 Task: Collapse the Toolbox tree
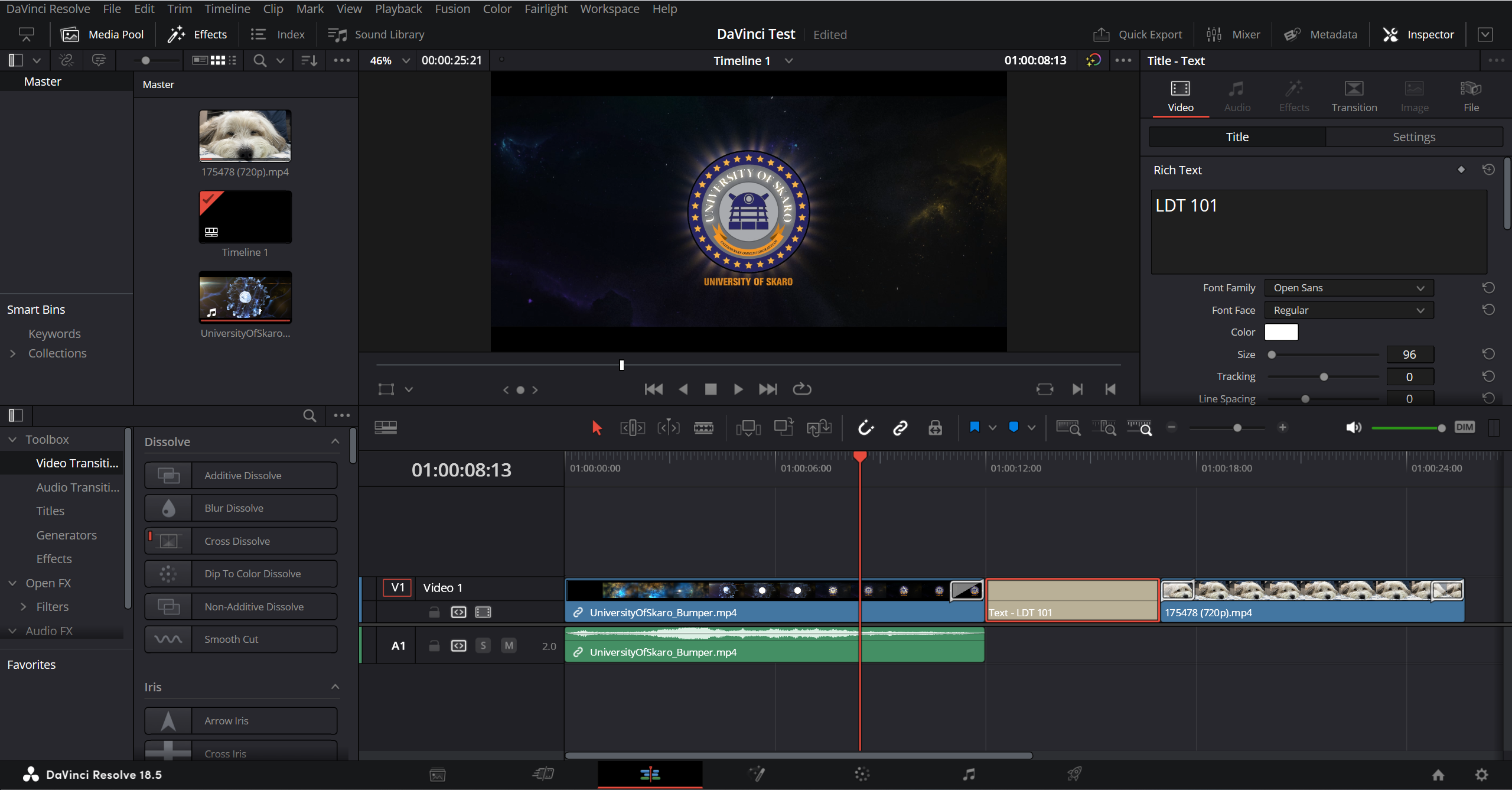[12, 440]
